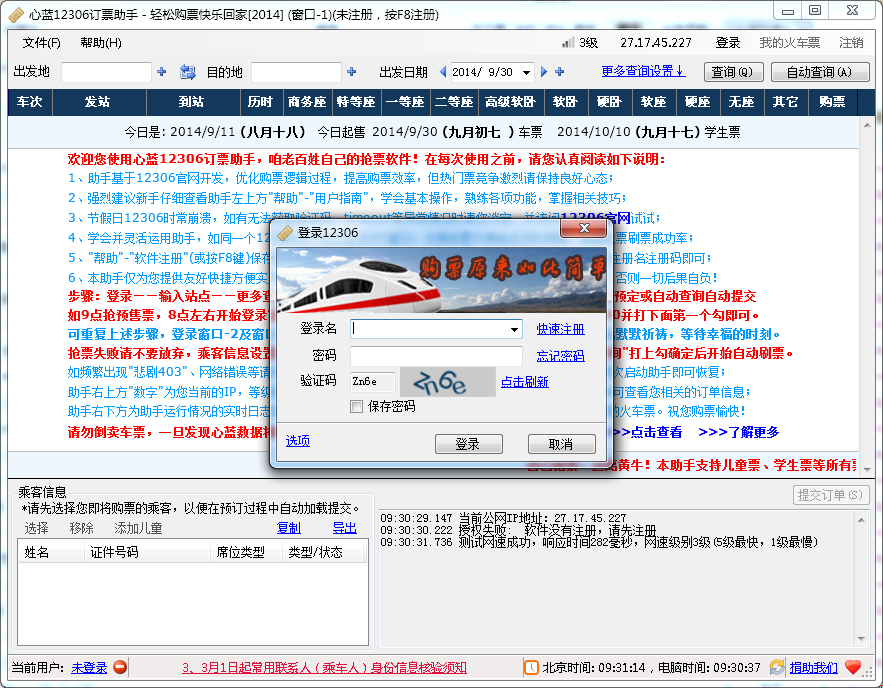Click the 二等座 column header

(x=454, y=102)
